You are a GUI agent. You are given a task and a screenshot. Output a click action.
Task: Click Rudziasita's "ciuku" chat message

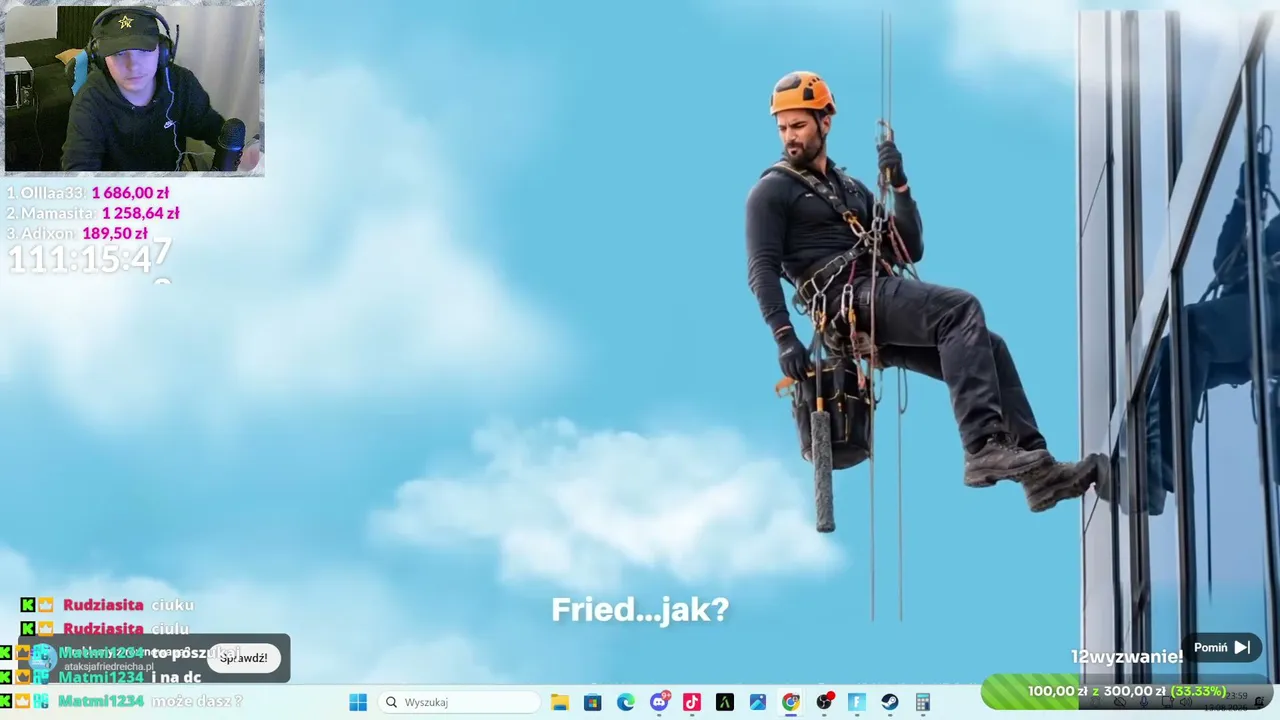pyautogui.click(x=172, y=605)
